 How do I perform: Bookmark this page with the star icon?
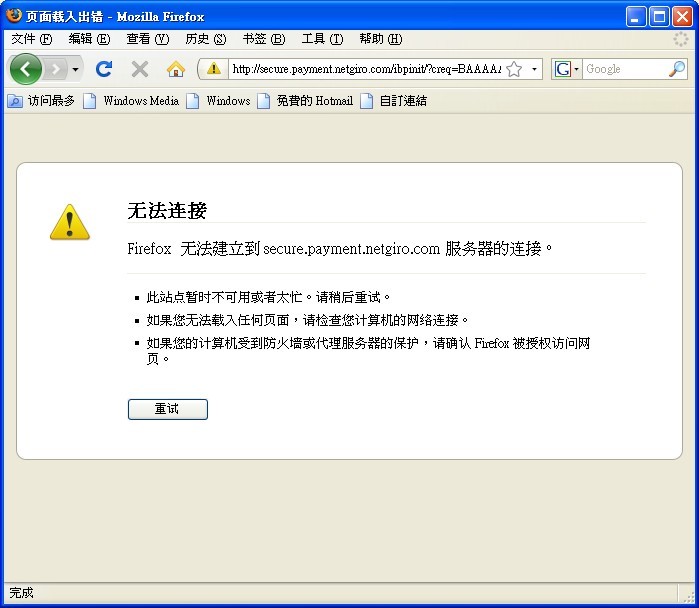[x=514, y=69]
